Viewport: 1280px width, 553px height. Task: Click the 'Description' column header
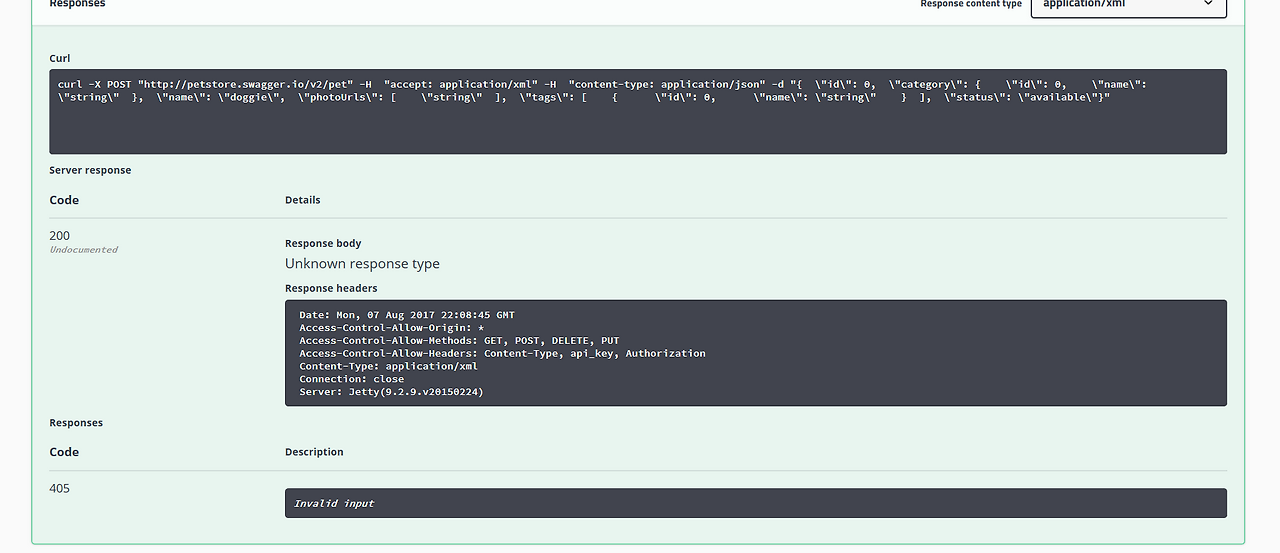314,452
